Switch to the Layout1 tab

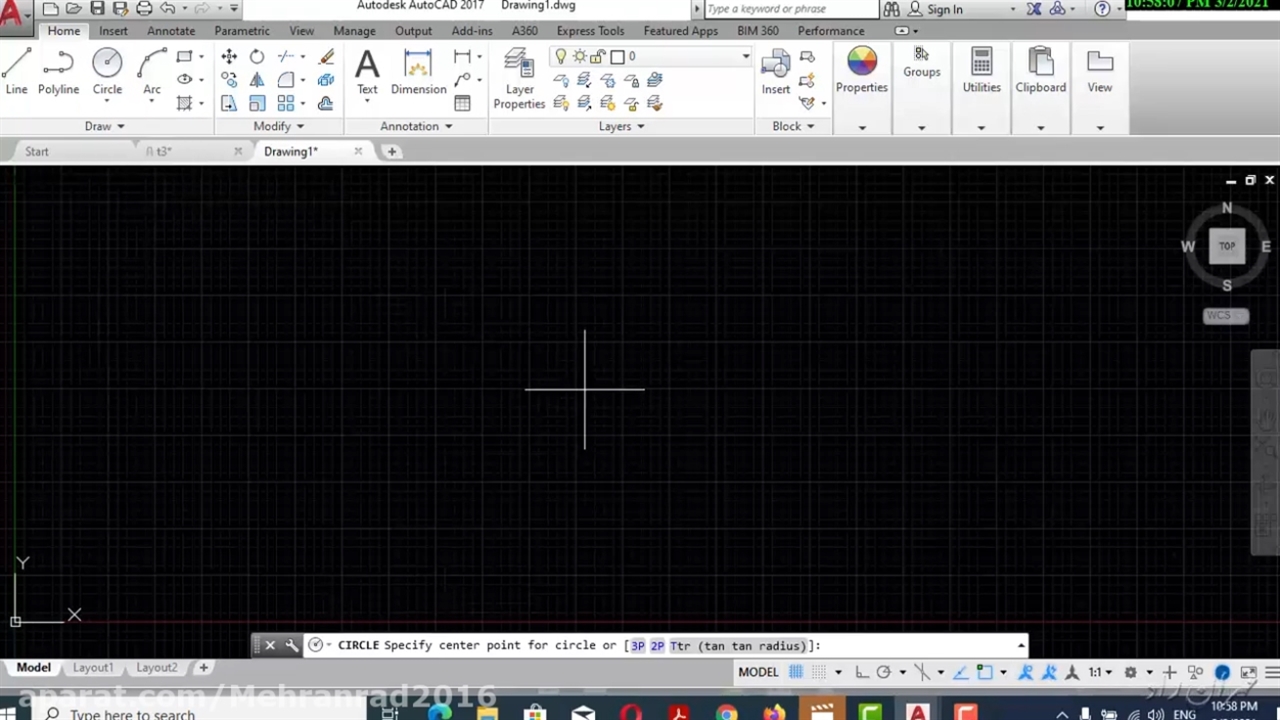92,667
